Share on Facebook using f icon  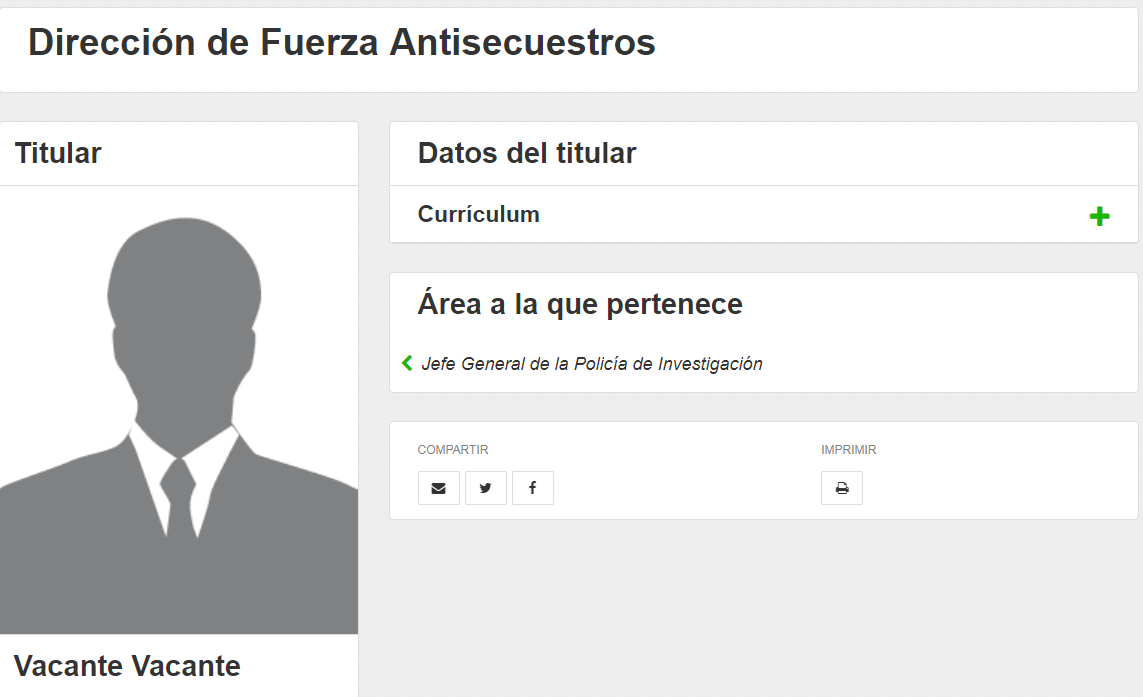(x=532, y=488)
